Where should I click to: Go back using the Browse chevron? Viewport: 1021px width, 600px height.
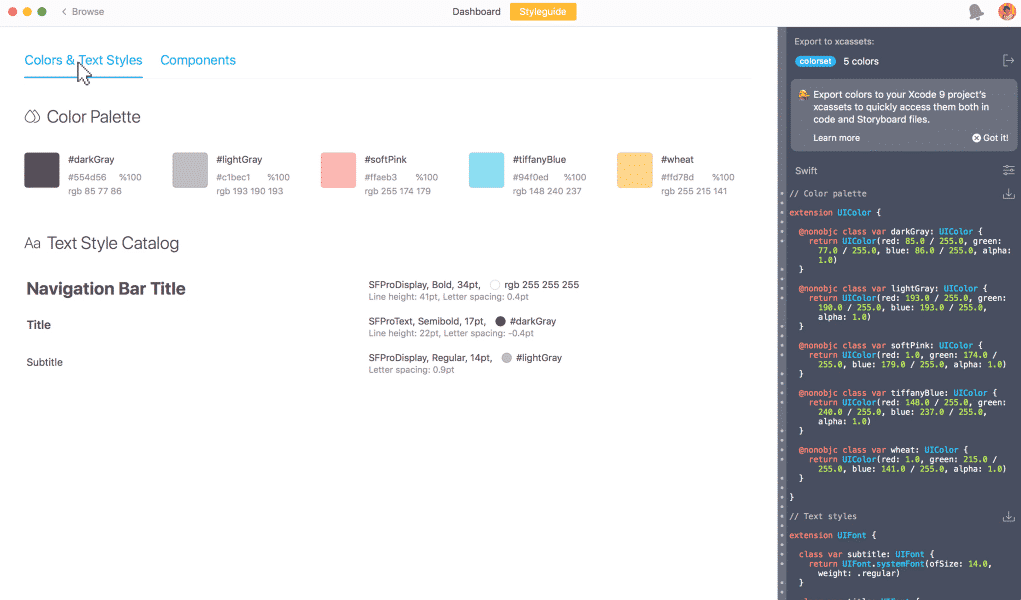point(65,12)
